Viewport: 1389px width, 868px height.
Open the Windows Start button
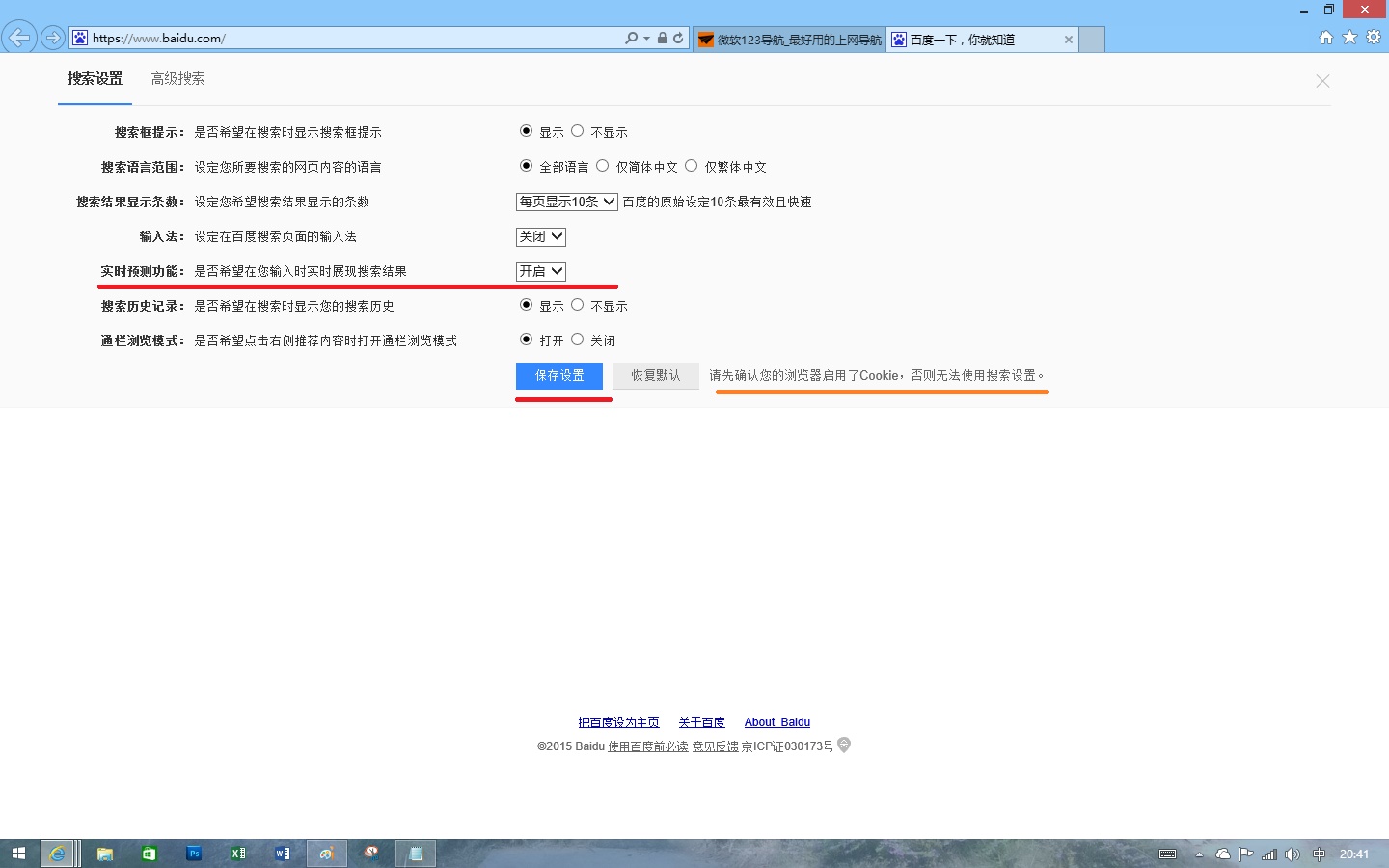pos(18,854)
